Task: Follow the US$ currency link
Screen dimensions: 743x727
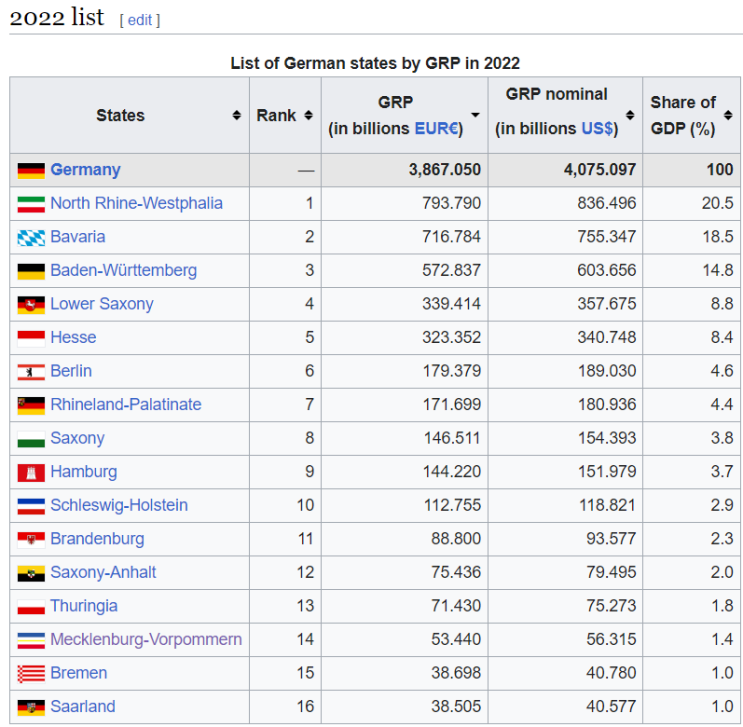Action: [597, 128]
